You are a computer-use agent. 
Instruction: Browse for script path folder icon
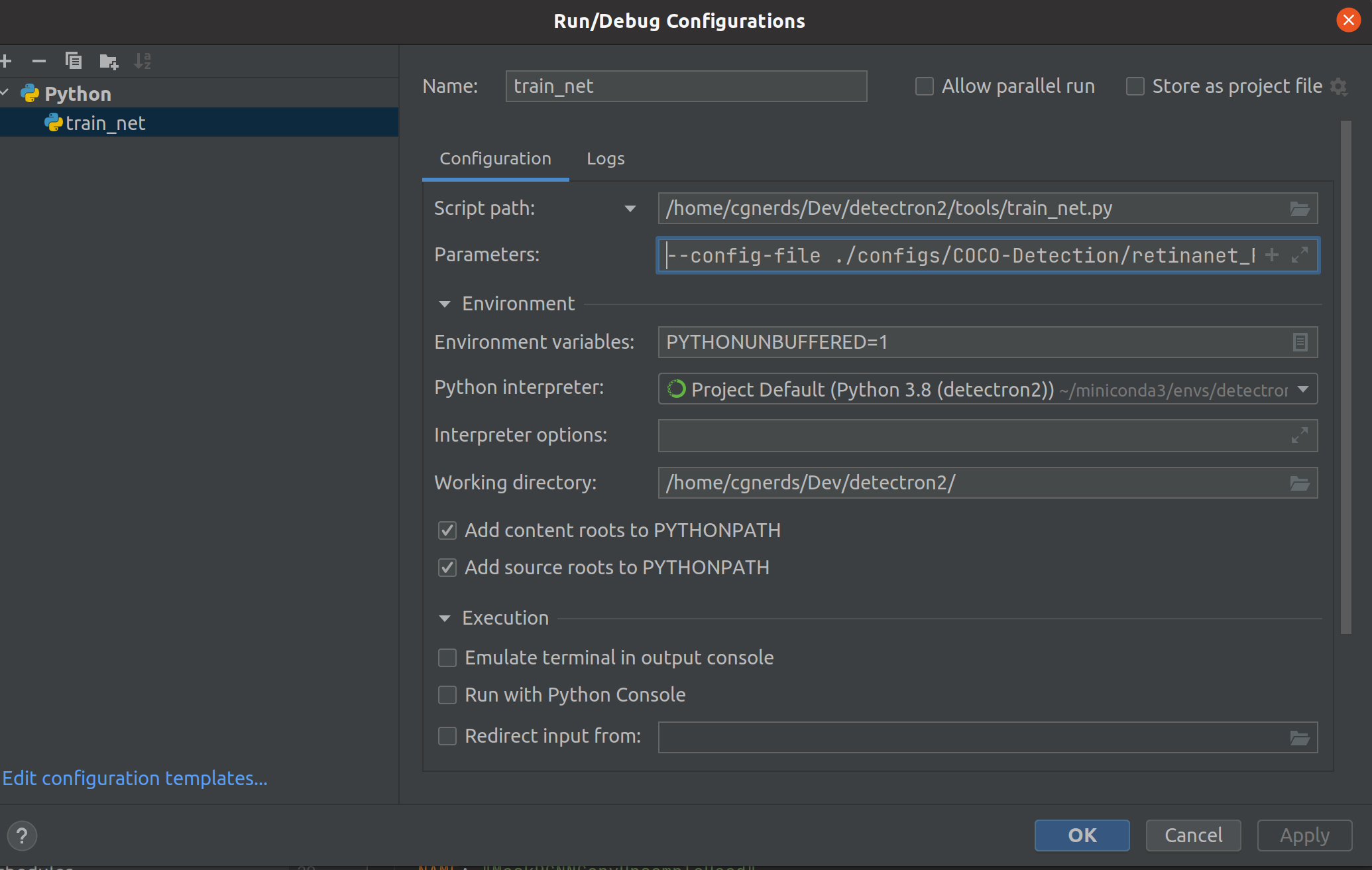[x=1299, y=209]
